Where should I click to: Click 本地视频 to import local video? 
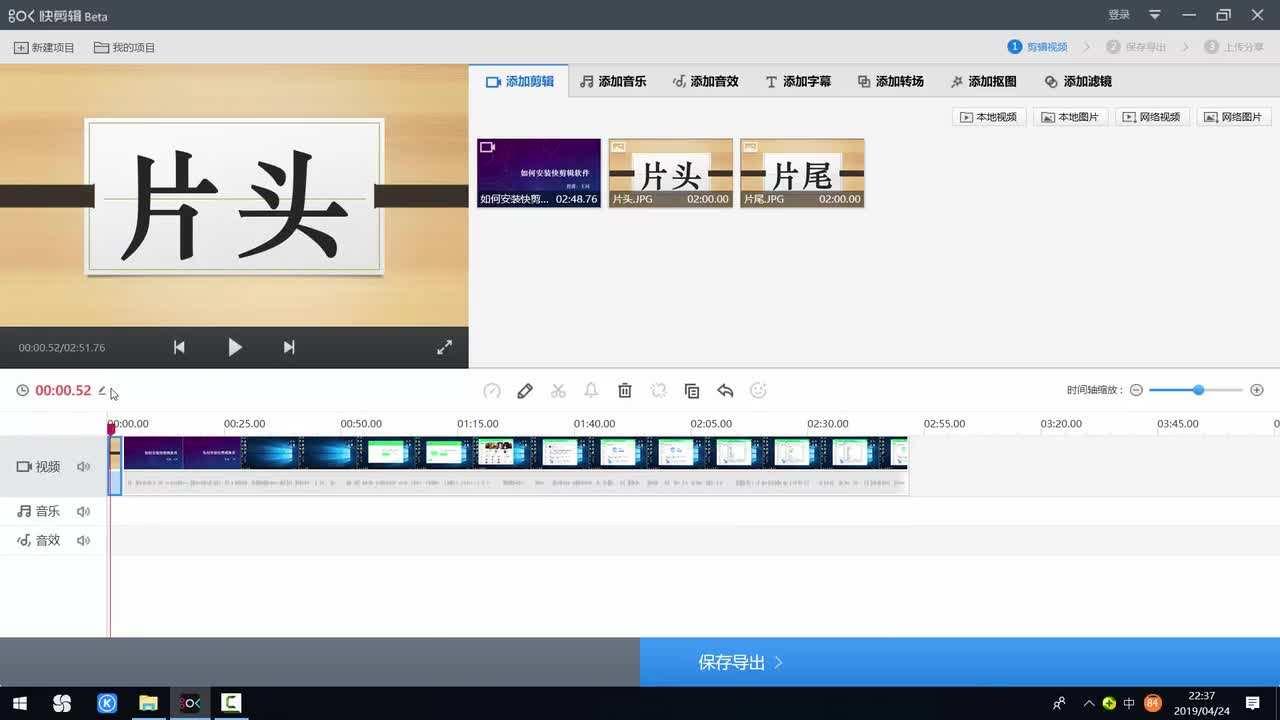point(988,117)
